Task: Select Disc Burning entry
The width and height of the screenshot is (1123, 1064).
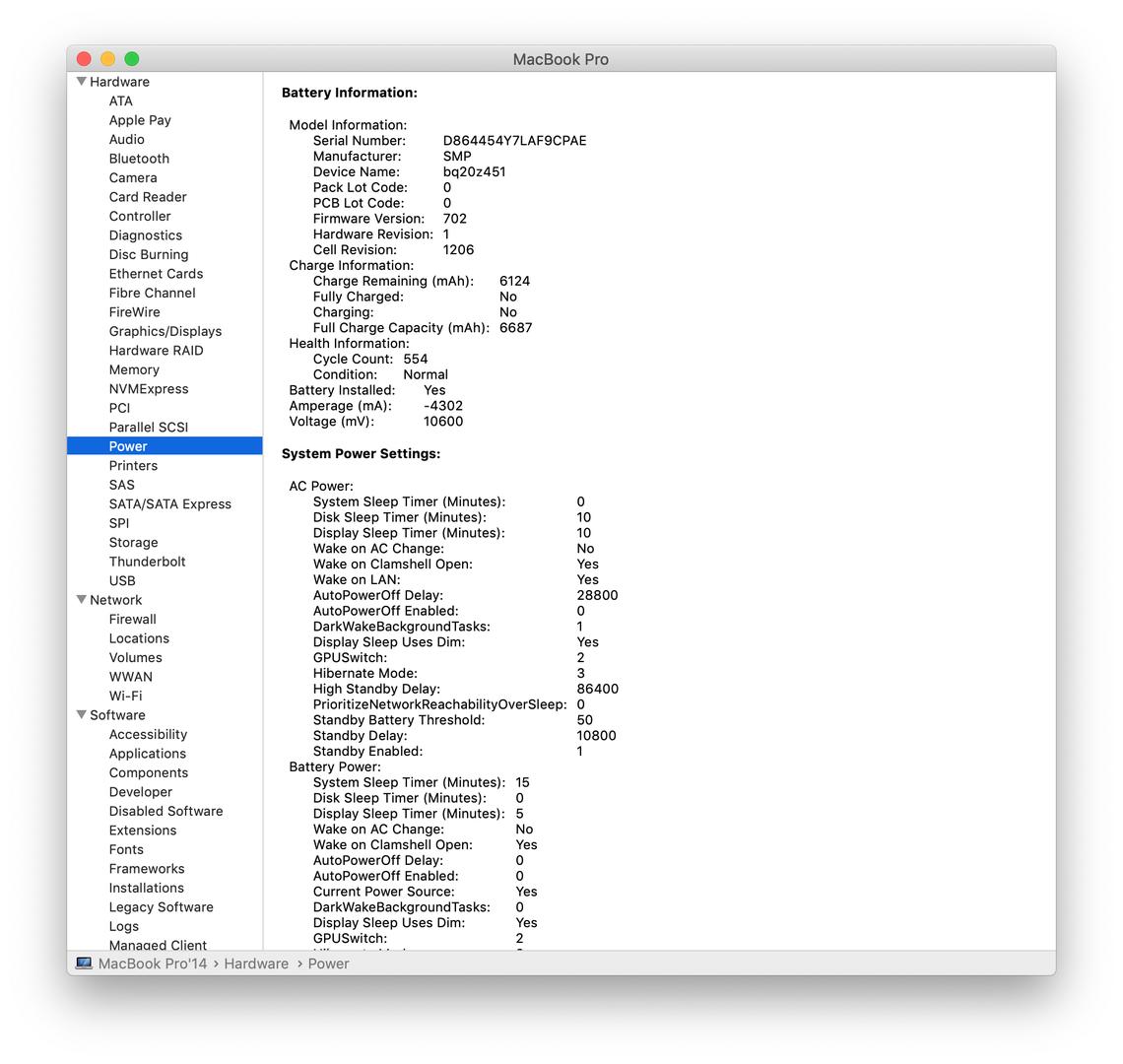Action: coord(148,254)
